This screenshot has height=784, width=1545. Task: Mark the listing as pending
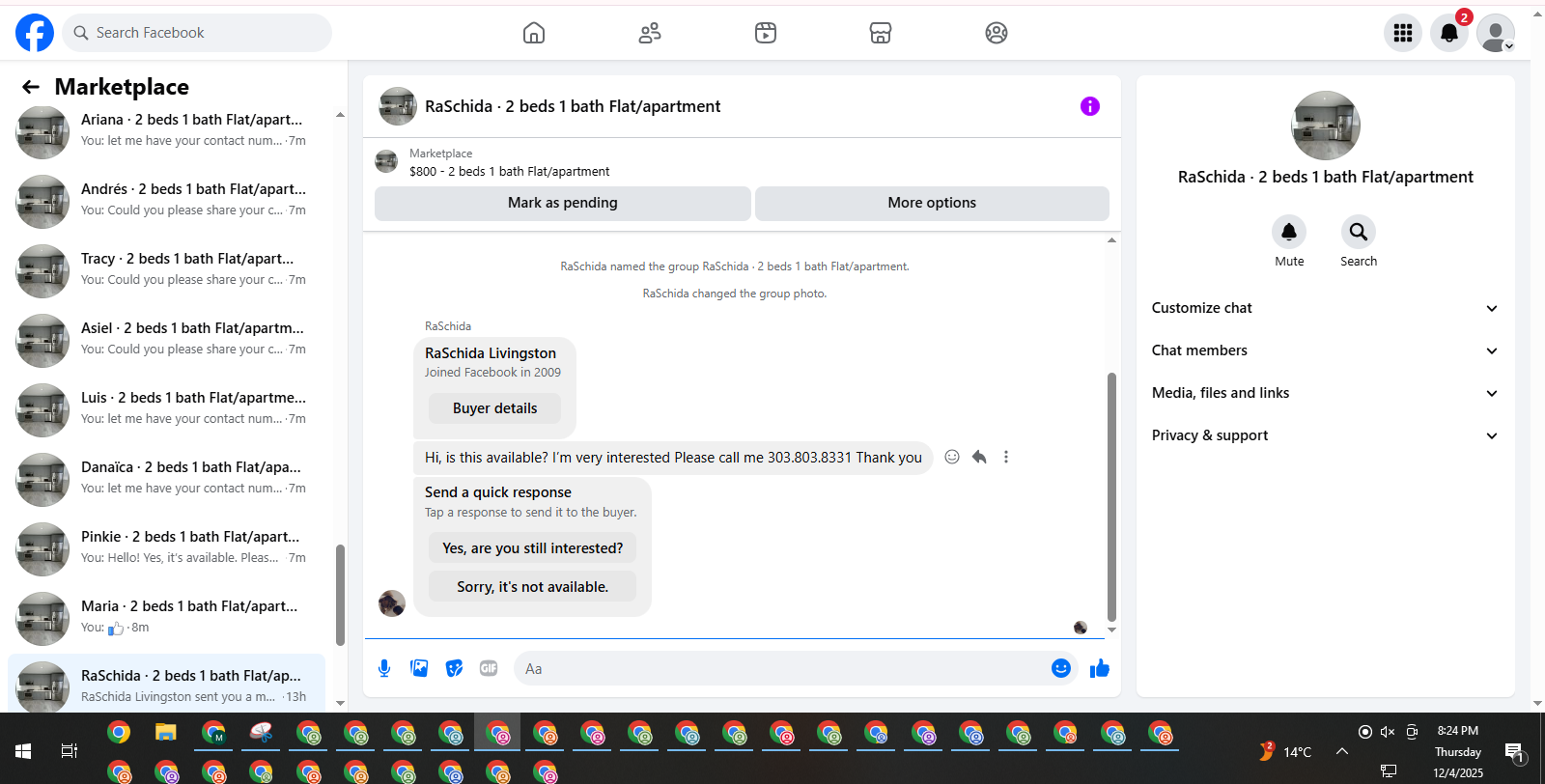(563, 203)
